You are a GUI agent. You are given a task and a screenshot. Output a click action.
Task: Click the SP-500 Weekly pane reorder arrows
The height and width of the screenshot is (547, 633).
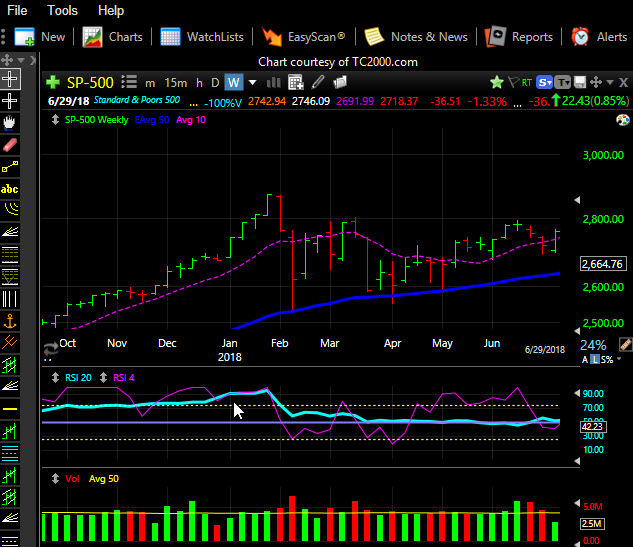[x=55, y=120]
